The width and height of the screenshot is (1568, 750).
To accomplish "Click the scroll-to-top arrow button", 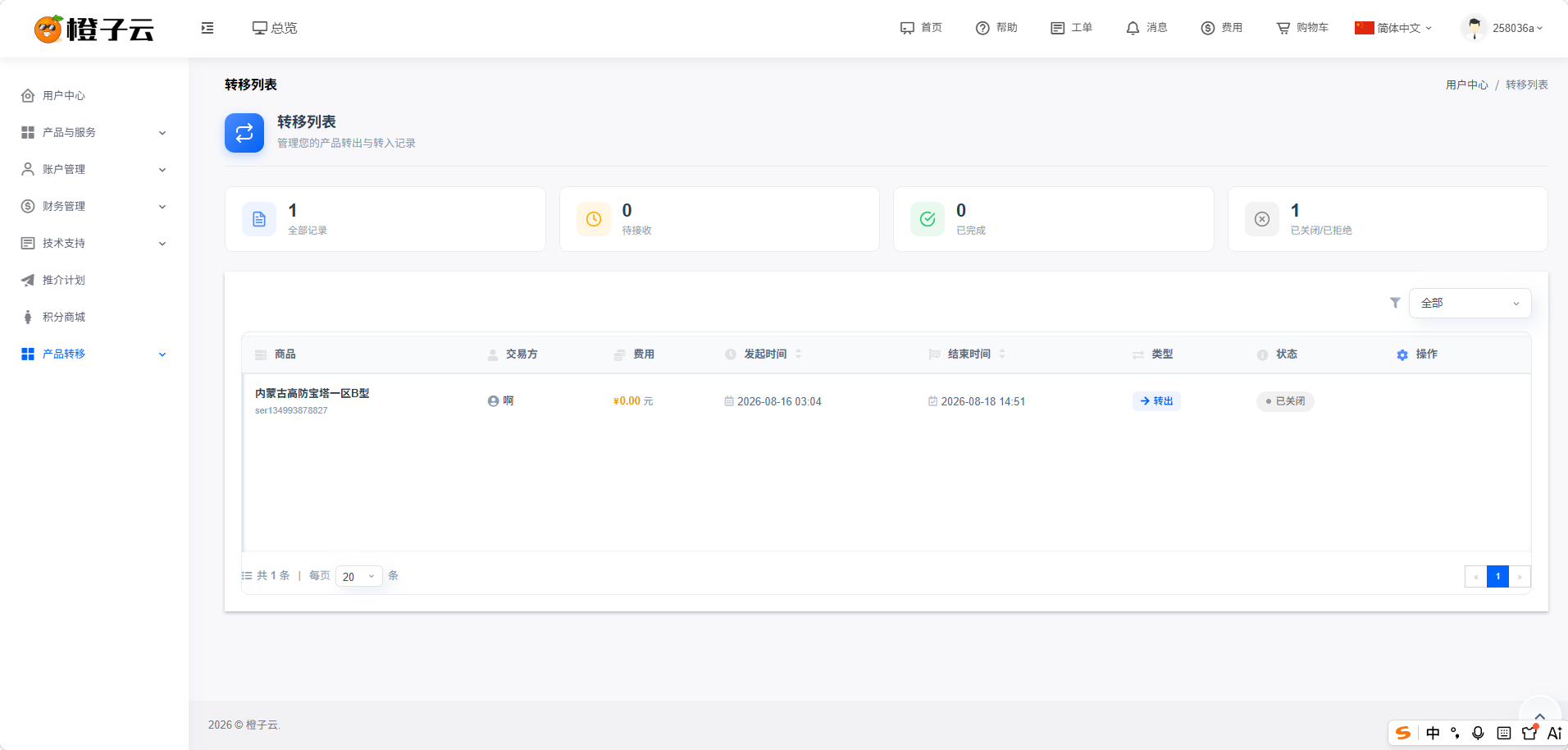I will click(x=1539, y=716).
